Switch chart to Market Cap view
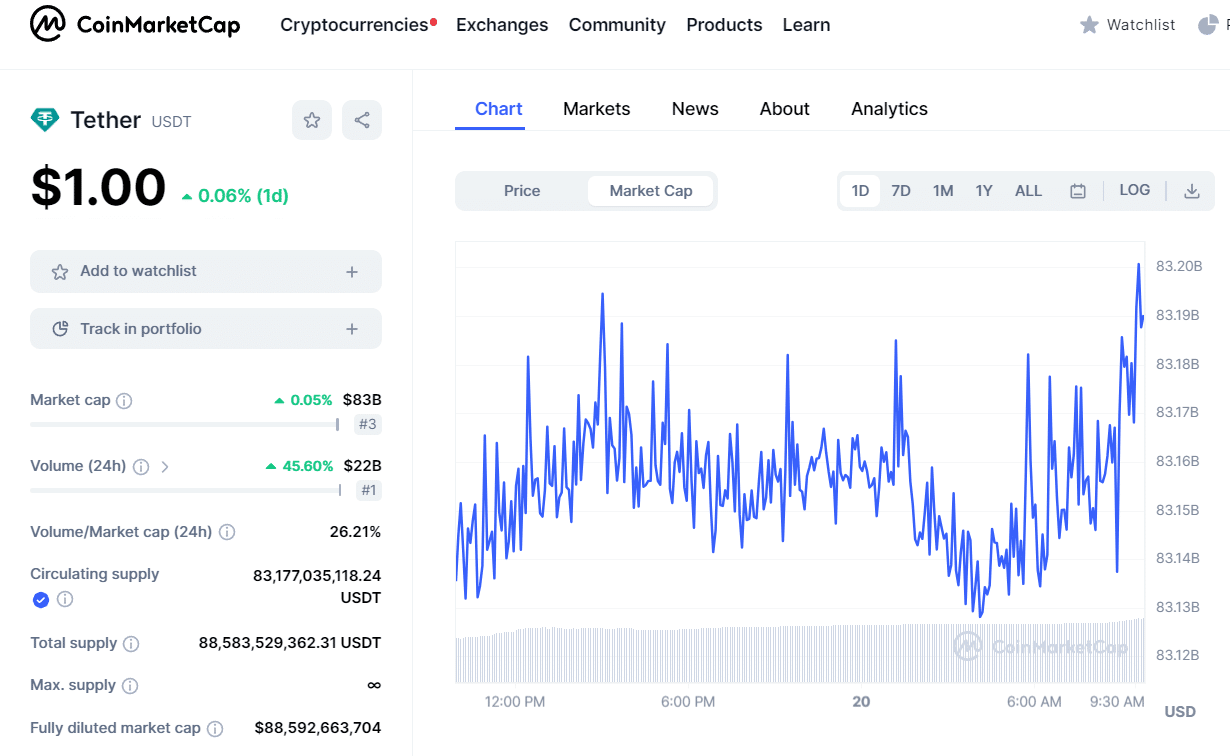The width and height of the screenshot is (1230, 756). (x=651, y=191)
